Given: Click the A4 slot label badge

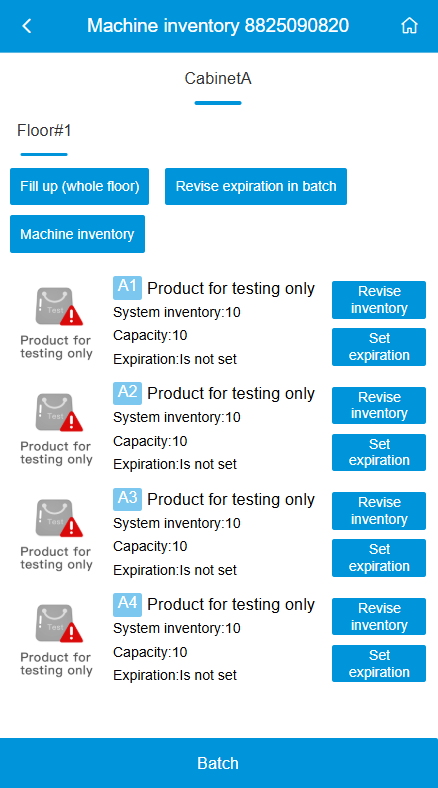Looking at the screenshot, I should point(127,605).
